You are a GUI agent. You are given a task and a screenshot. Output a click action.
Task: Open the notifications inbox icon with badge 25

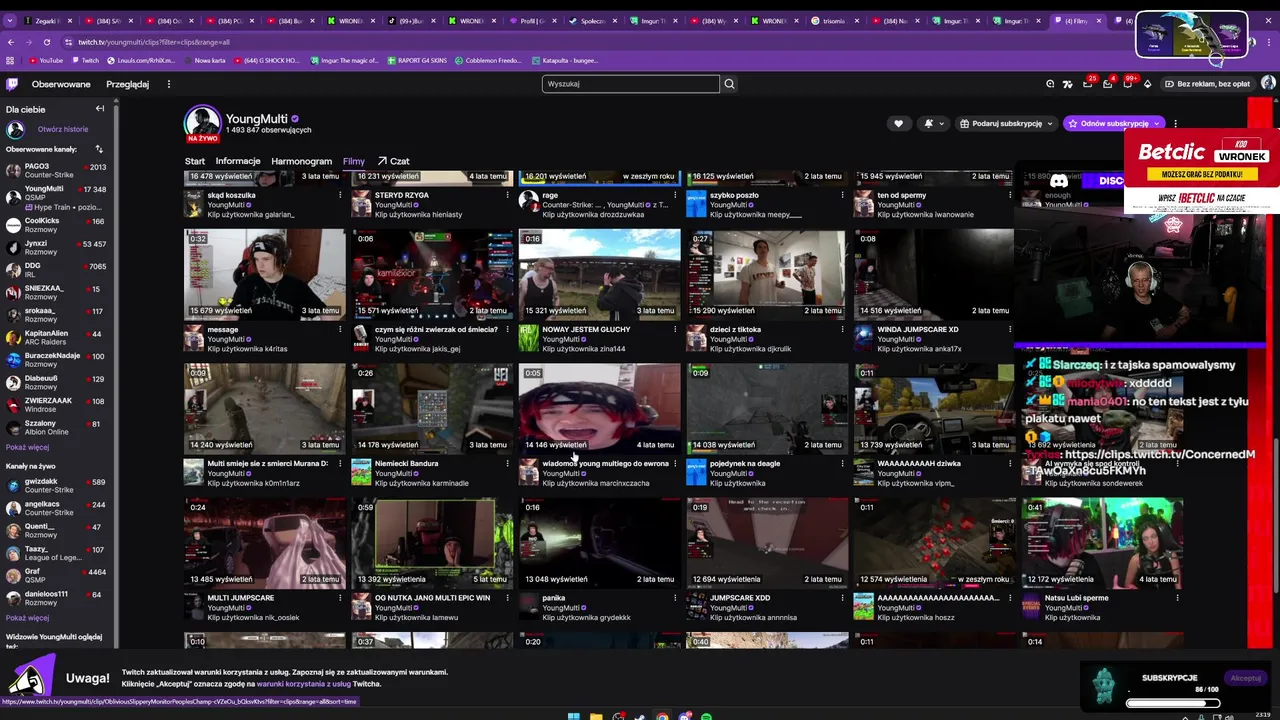point(1087,84)
